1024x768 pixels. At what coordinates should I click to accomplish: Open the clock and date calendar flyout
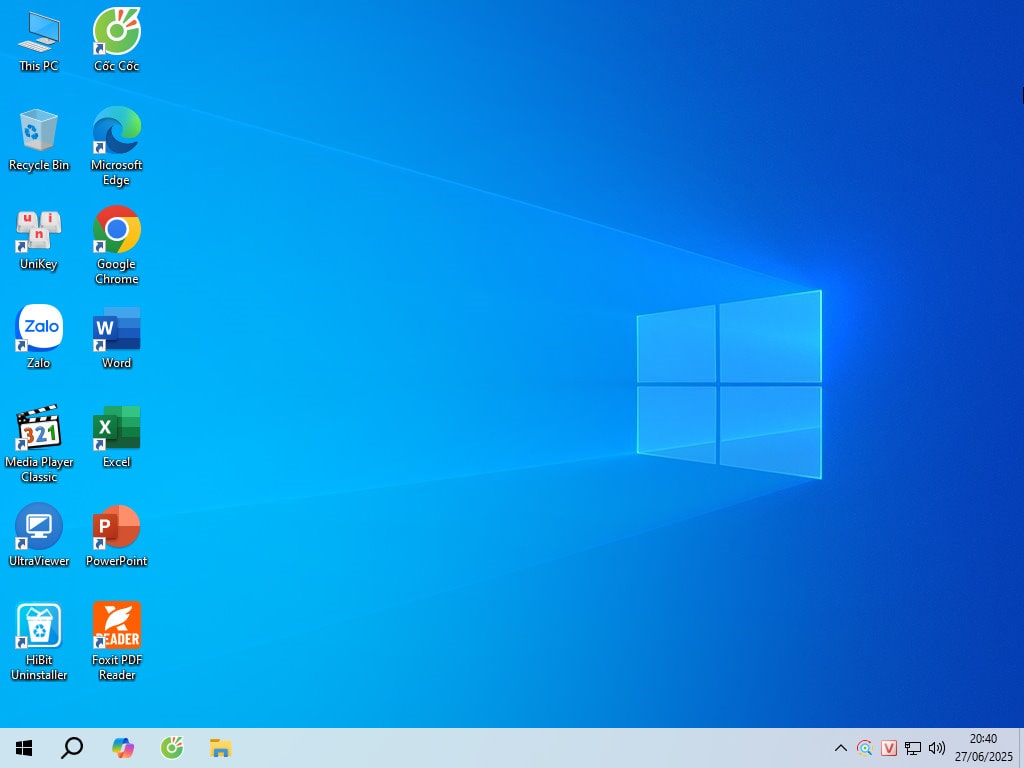[983, 748]
